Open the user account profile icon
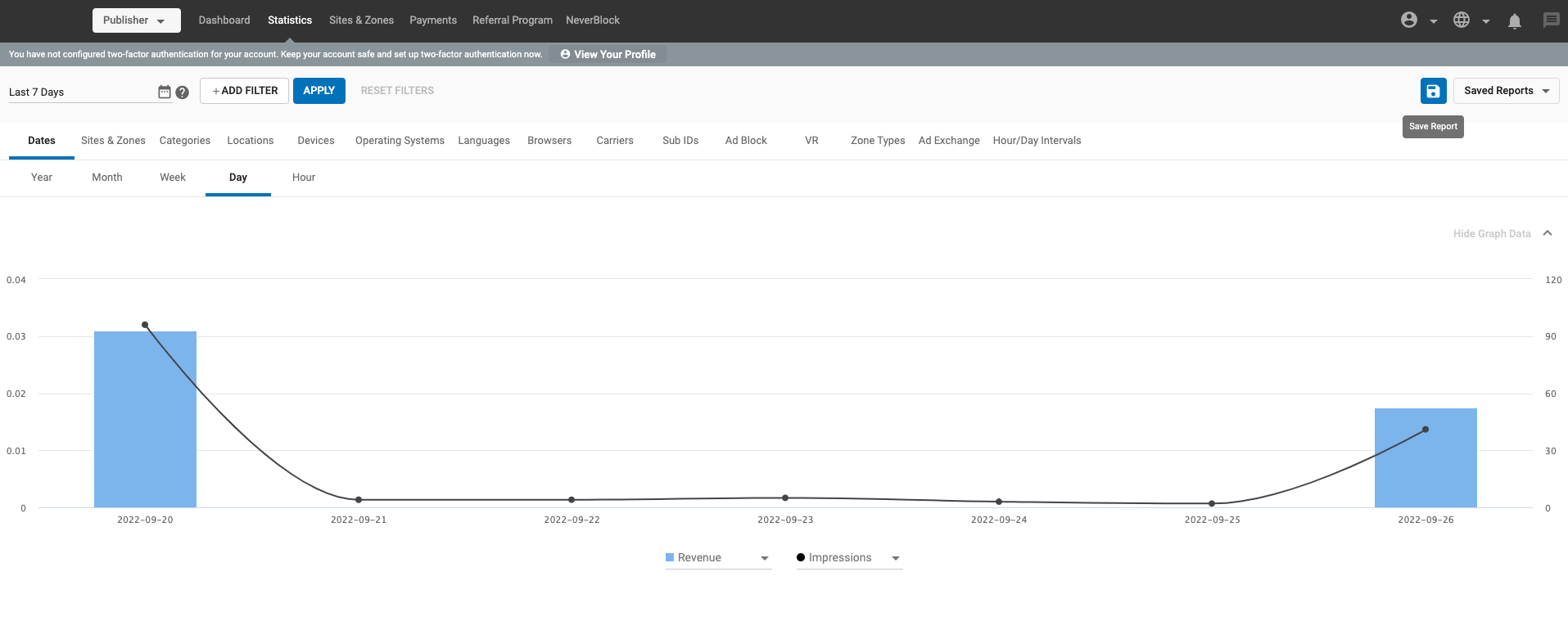Viewport: 1568px width, 617px height. point(1409,20)
